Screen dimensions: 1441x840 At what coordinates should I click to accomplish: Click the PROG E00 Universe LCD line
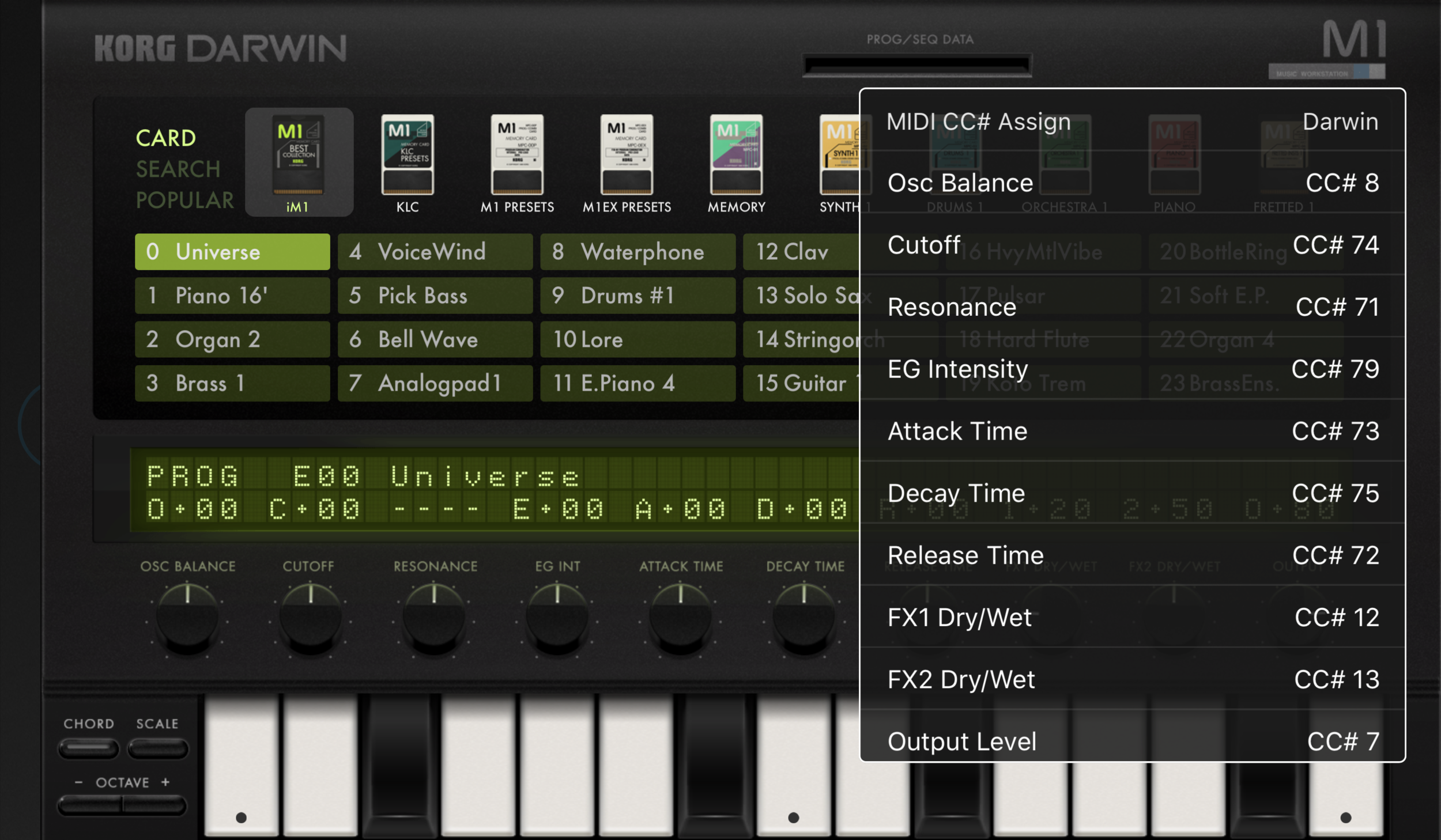click(363, 476)
